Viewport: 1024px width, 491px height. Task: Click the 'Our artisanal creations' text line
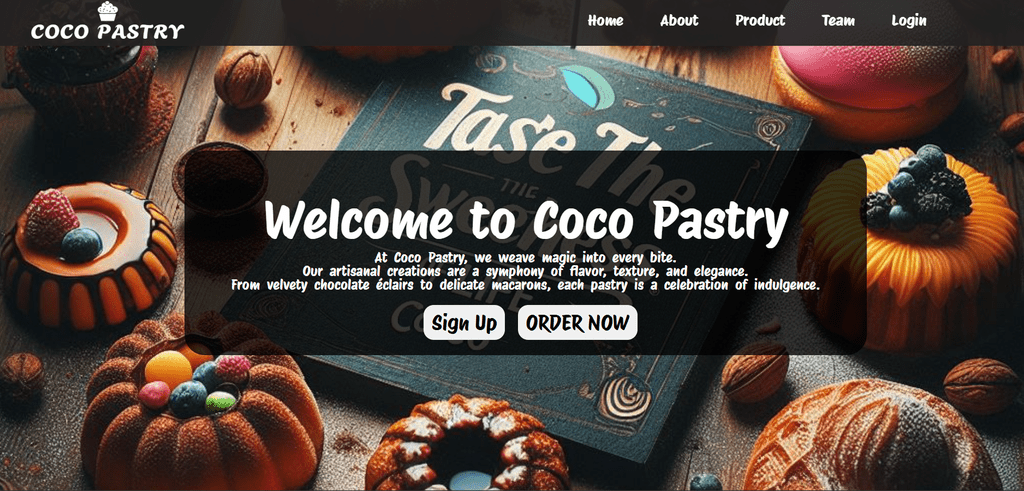pos(526,271)
